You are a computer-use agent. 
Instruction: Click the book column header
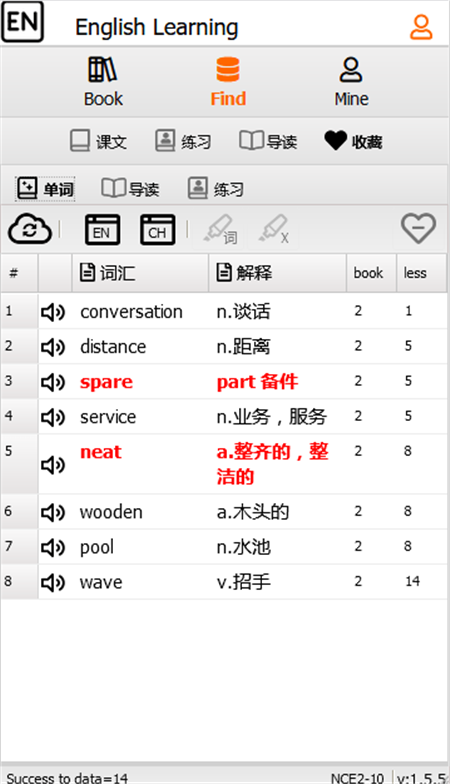coord(372,273)
